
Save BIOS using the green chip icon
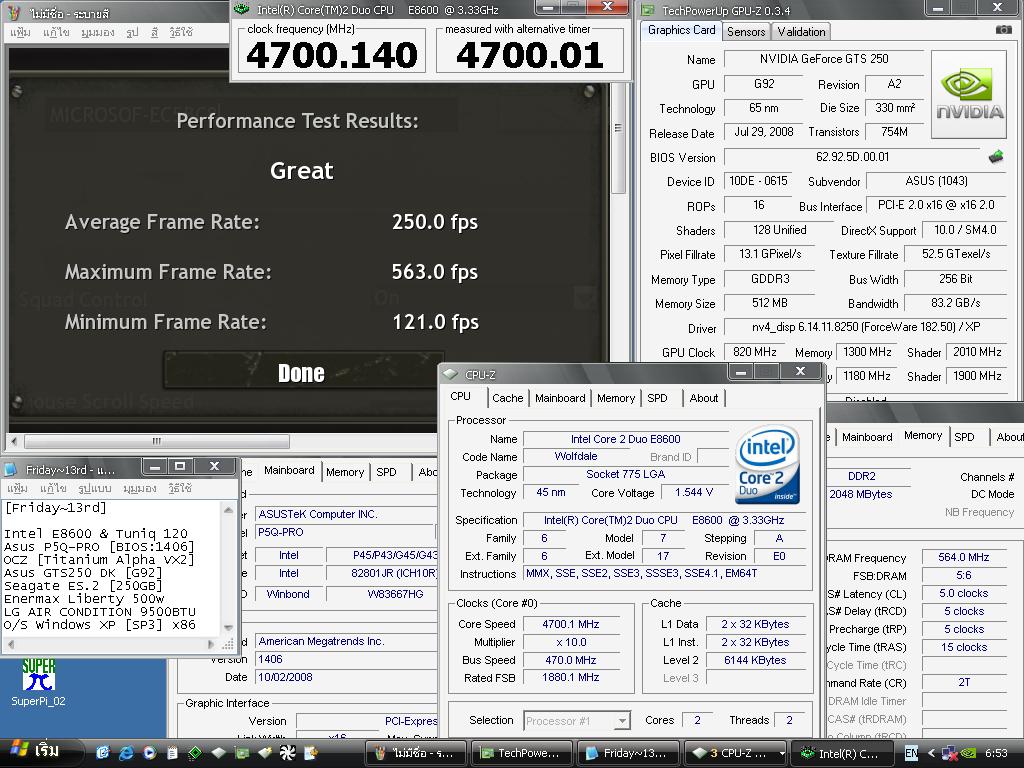pyautogui.click(x=996, y=157)
